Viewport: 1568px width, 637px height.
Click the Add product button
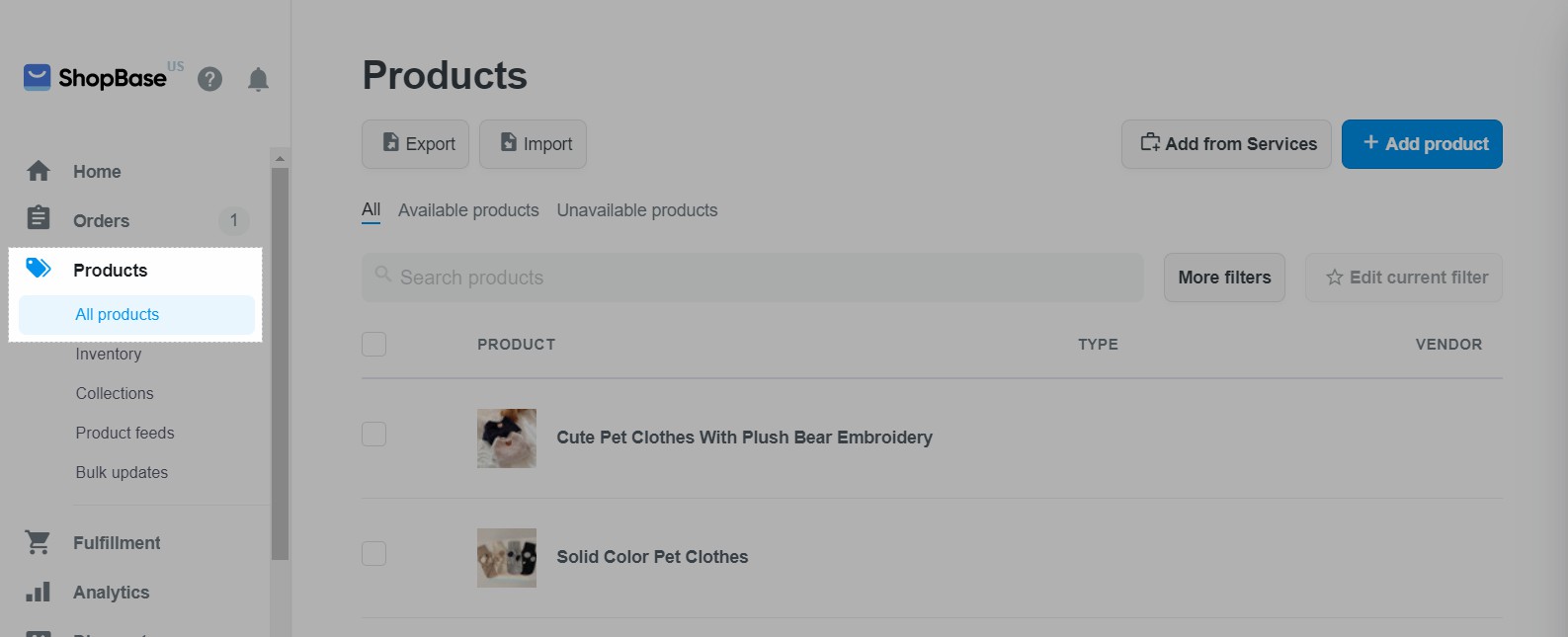[x=1422, y=144]
